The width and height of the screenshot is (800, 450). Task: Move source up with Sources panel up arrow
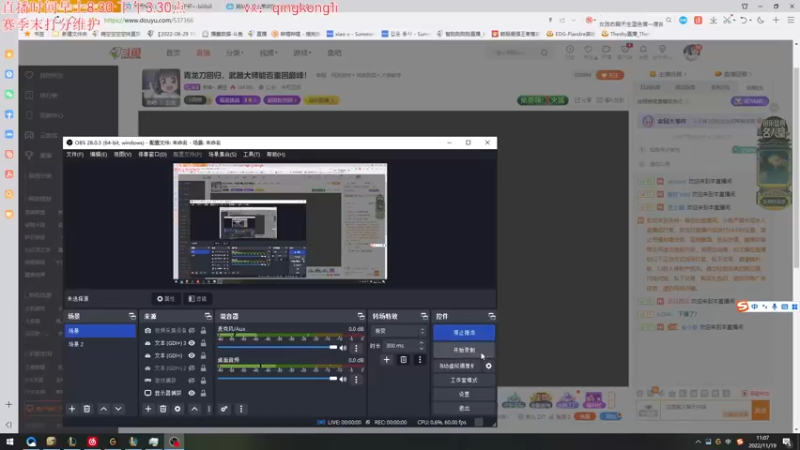194,409
